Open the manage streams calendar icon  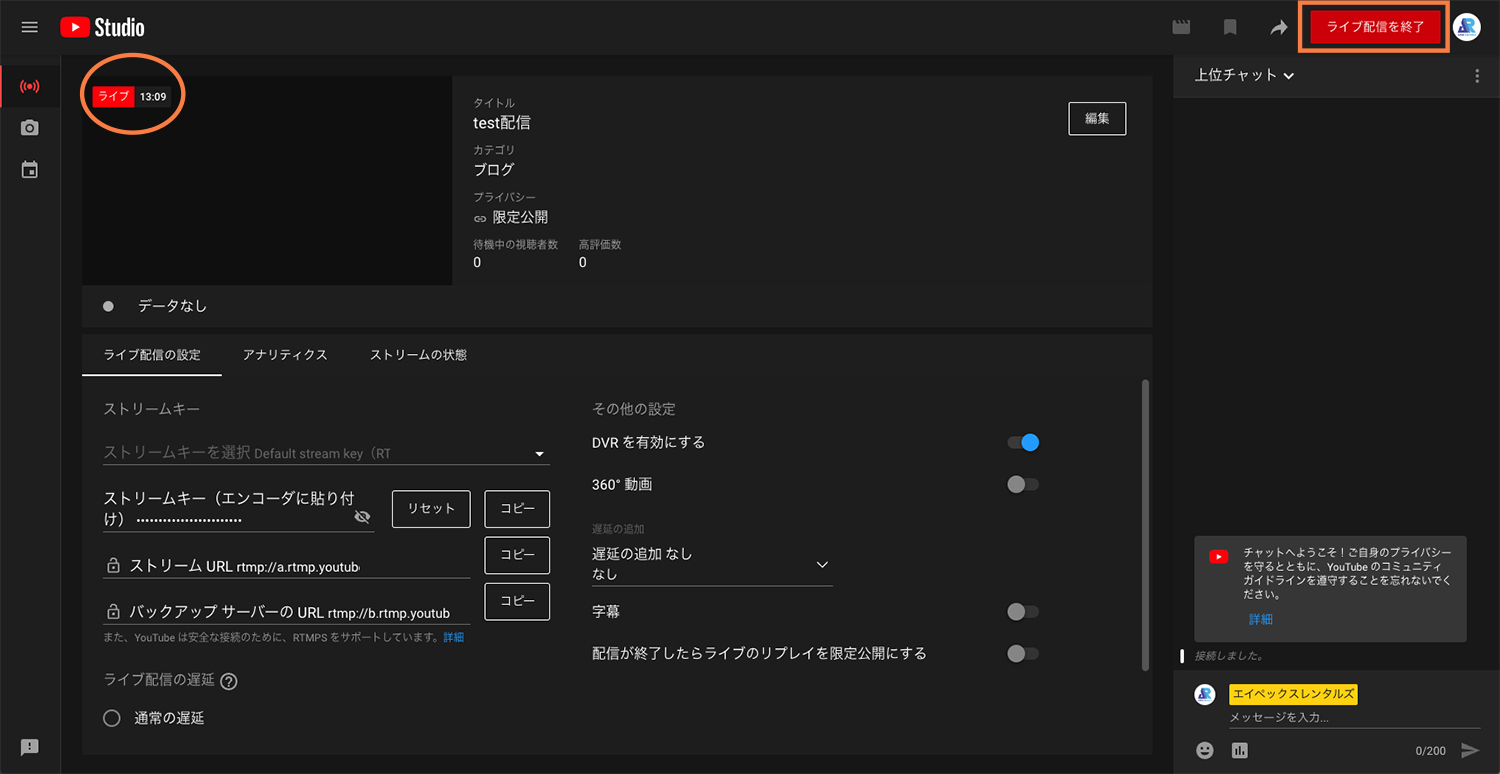29,169
